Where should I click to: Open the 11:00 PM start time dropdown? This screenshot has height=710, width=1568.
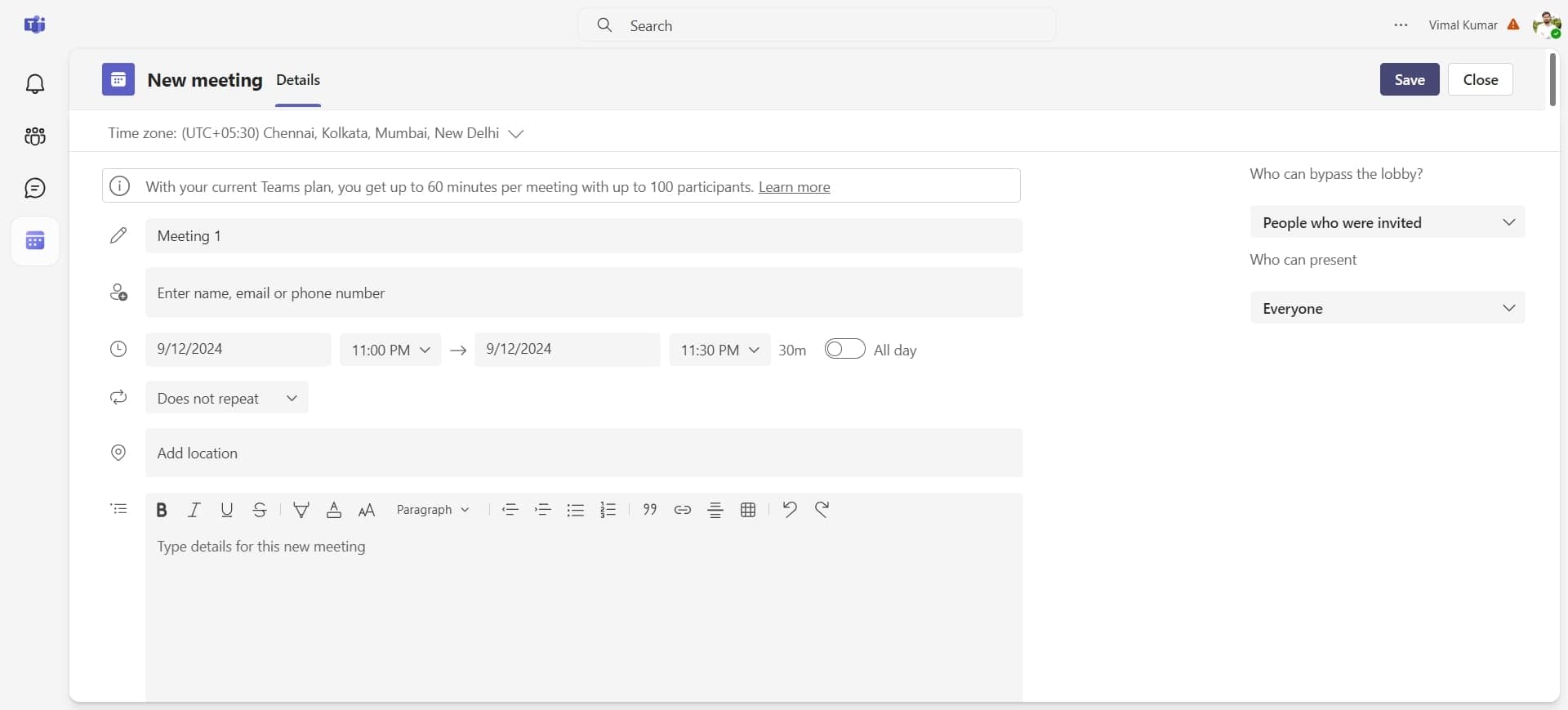click(390, 350)
